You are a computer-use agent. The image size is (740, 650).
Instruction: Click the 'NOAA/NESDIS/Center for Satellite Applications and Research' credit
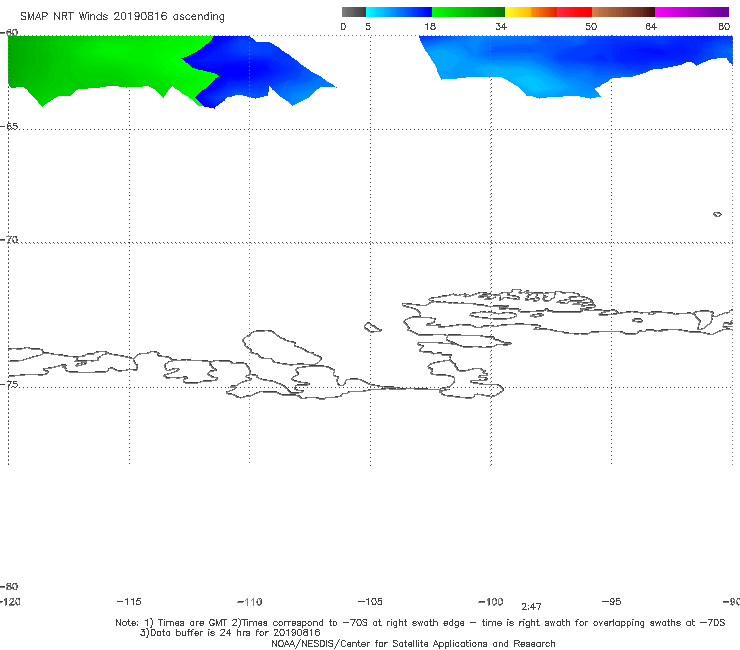coord(413,644)
